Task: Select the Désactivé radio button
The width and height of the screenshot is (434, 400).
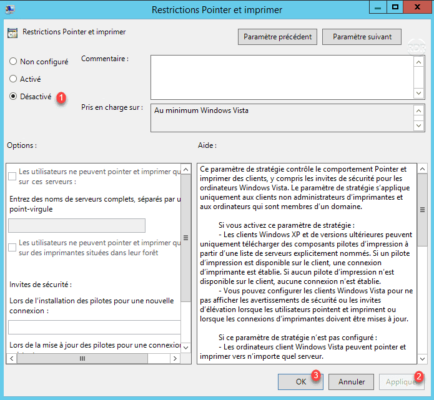Action: pos(13,96)
